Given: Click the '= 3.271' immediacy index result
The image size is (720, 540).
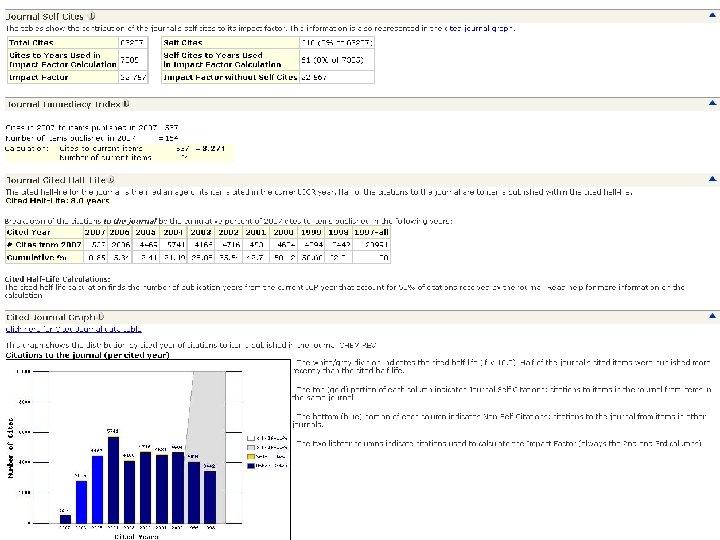Looking at the screenshot, I should [210, 148].
